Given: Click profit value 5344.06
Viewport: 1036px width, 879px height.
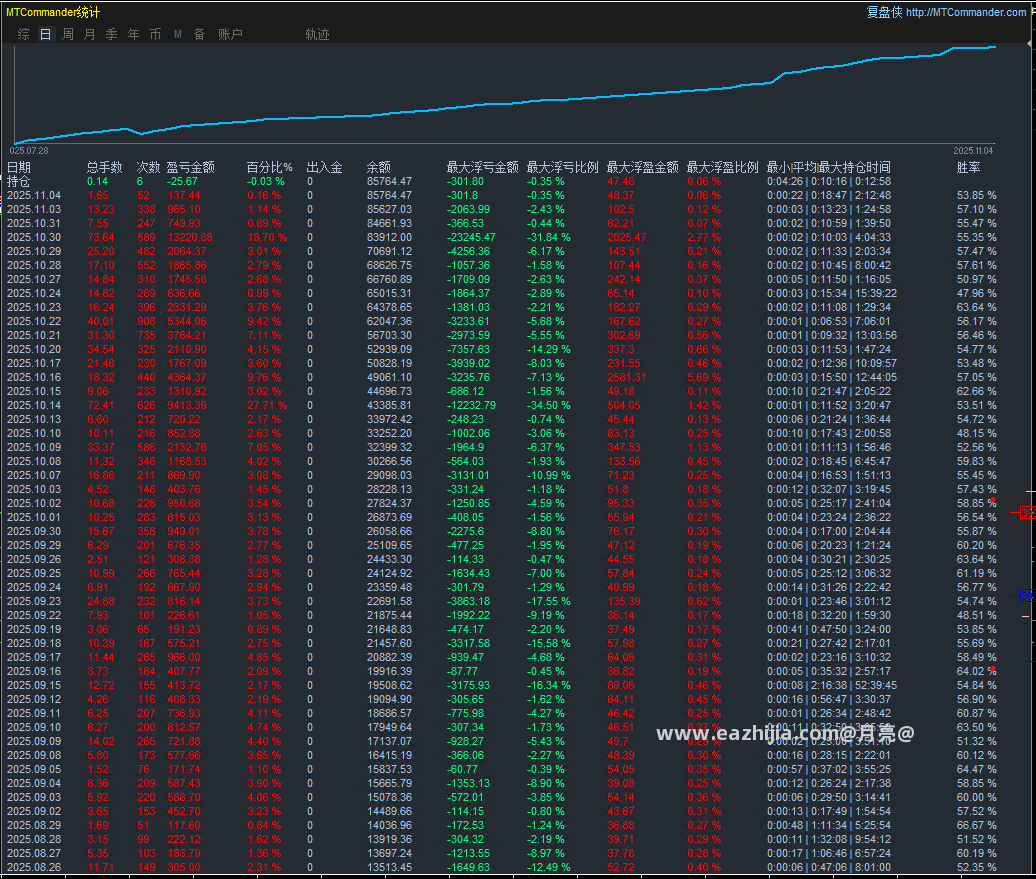Looking at the screenshot, I should point(187,321).
